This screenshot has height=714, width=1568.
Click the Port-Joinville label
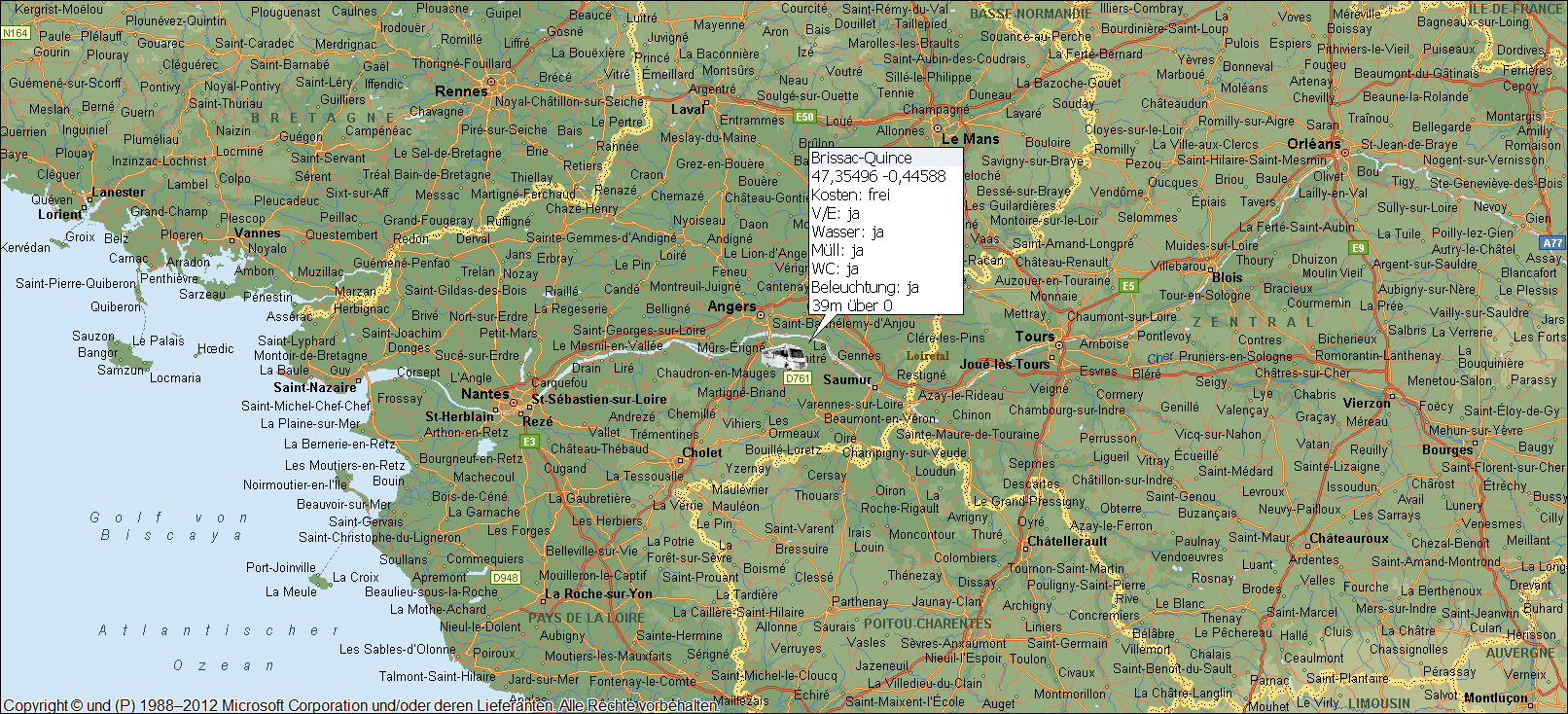pyautogui.click(x=281, y=567)
